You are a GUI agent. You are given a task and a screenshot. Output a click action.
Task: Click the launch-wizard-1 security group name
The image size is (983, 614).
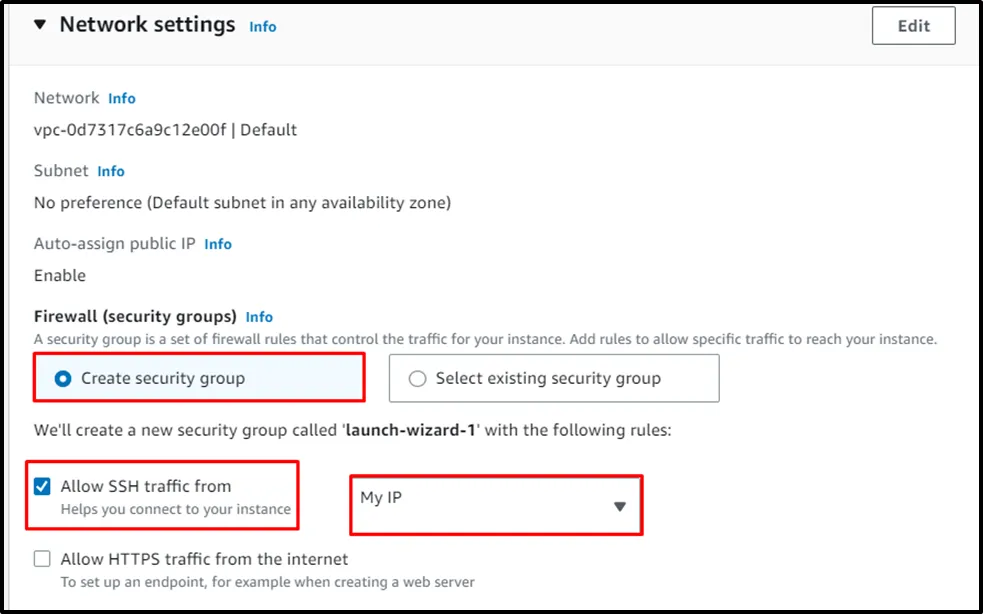point(395,432)
